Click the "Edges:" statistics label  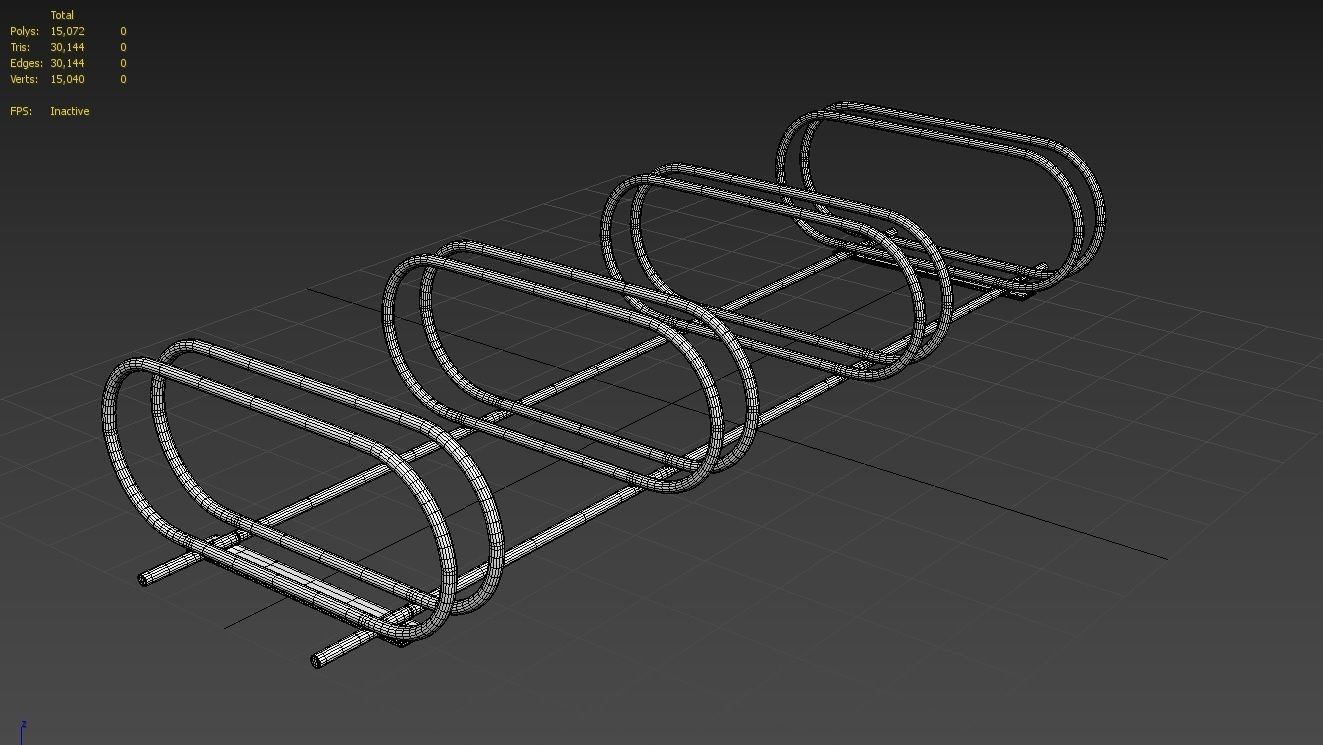[x=27, y=63]
